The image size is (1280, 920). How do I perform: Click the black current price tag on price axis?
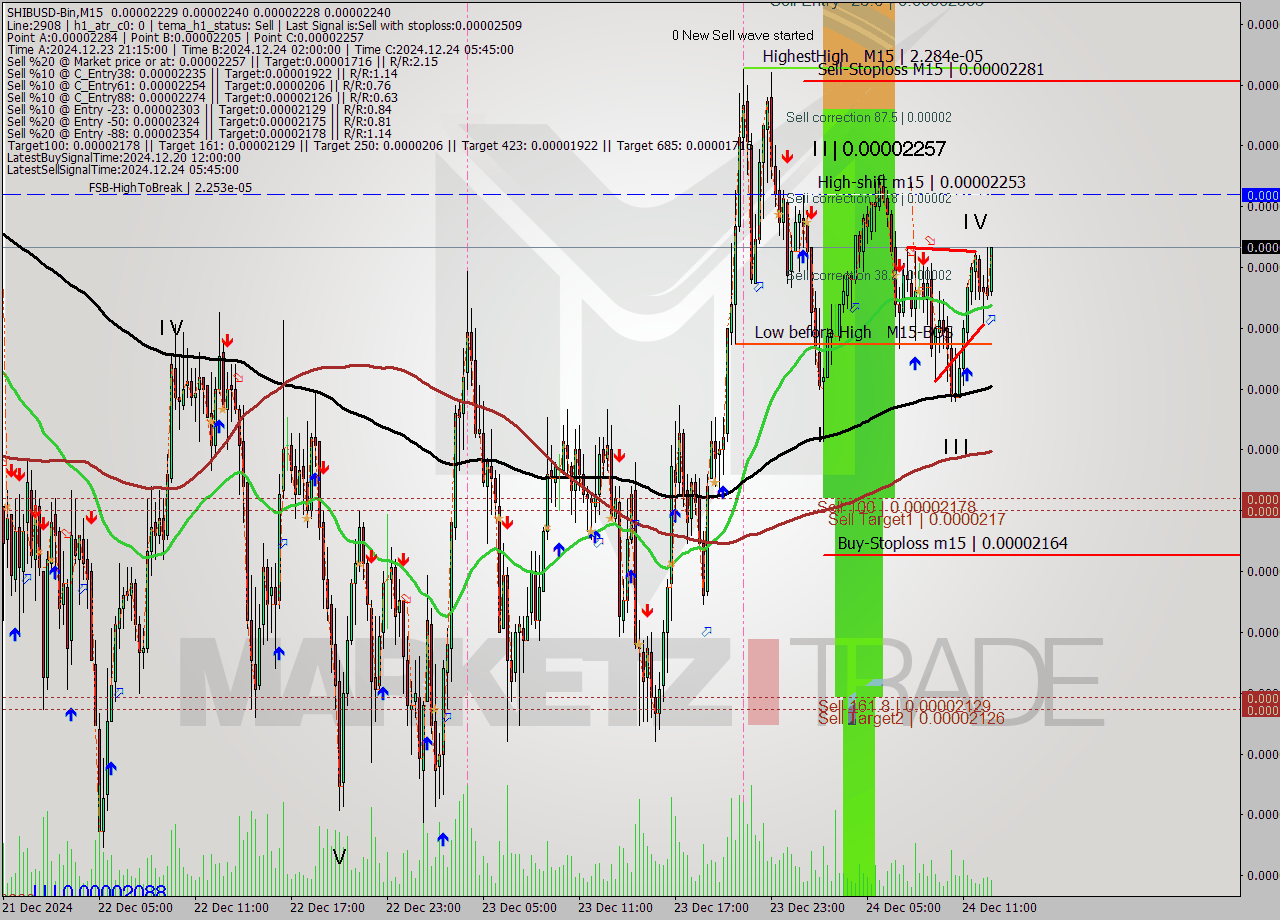1260,247
